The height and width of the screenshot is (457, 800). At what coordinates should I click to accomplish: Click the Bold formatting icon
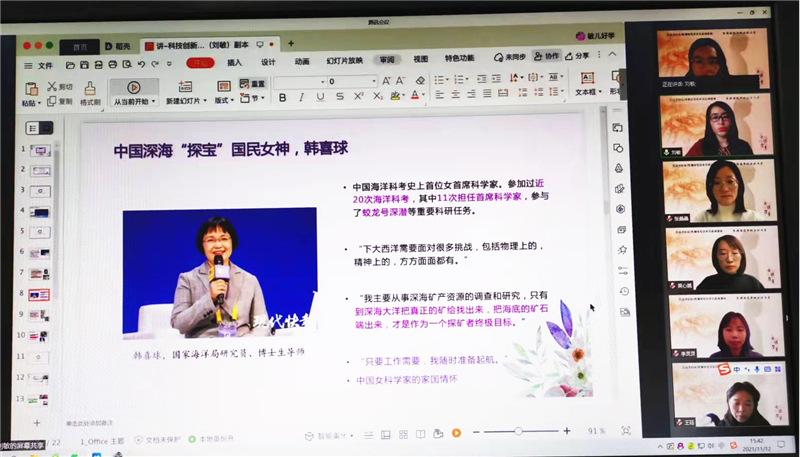click(x=283, y=97)
